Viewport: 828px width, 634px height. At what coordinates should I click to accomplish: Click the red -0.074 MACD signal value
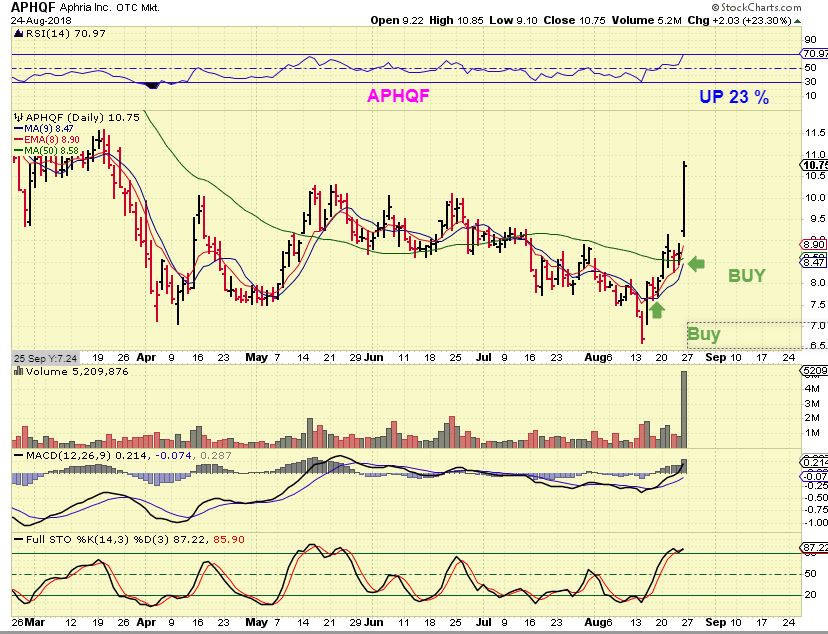coord(173,455)
